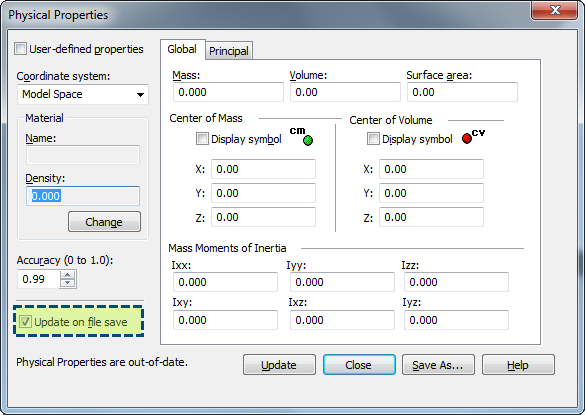The width and height of the screenshot is (585, 415).
Task: Increase Accuracy with the up arrow
Action: tap(68, 275)
